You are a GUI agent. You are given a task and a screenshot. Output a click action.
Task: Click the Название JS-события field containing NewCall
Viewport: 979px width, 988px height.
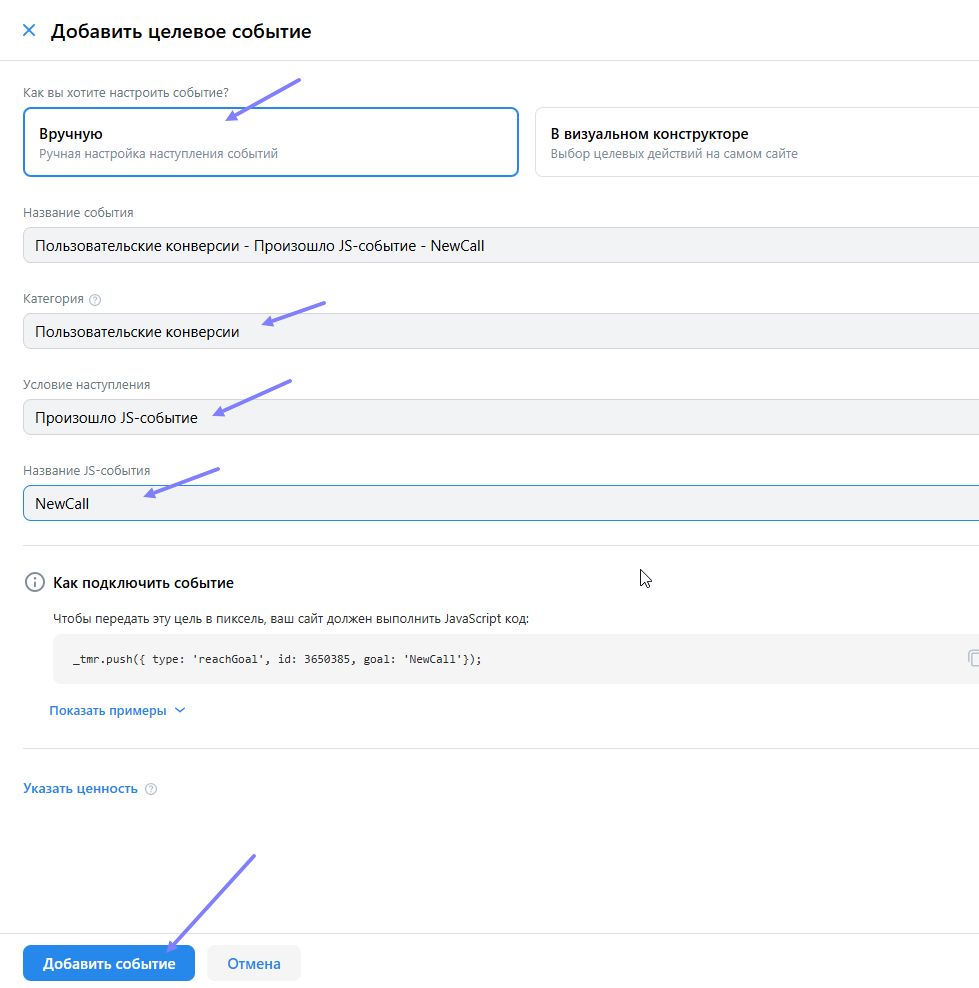tap(500, 503)
